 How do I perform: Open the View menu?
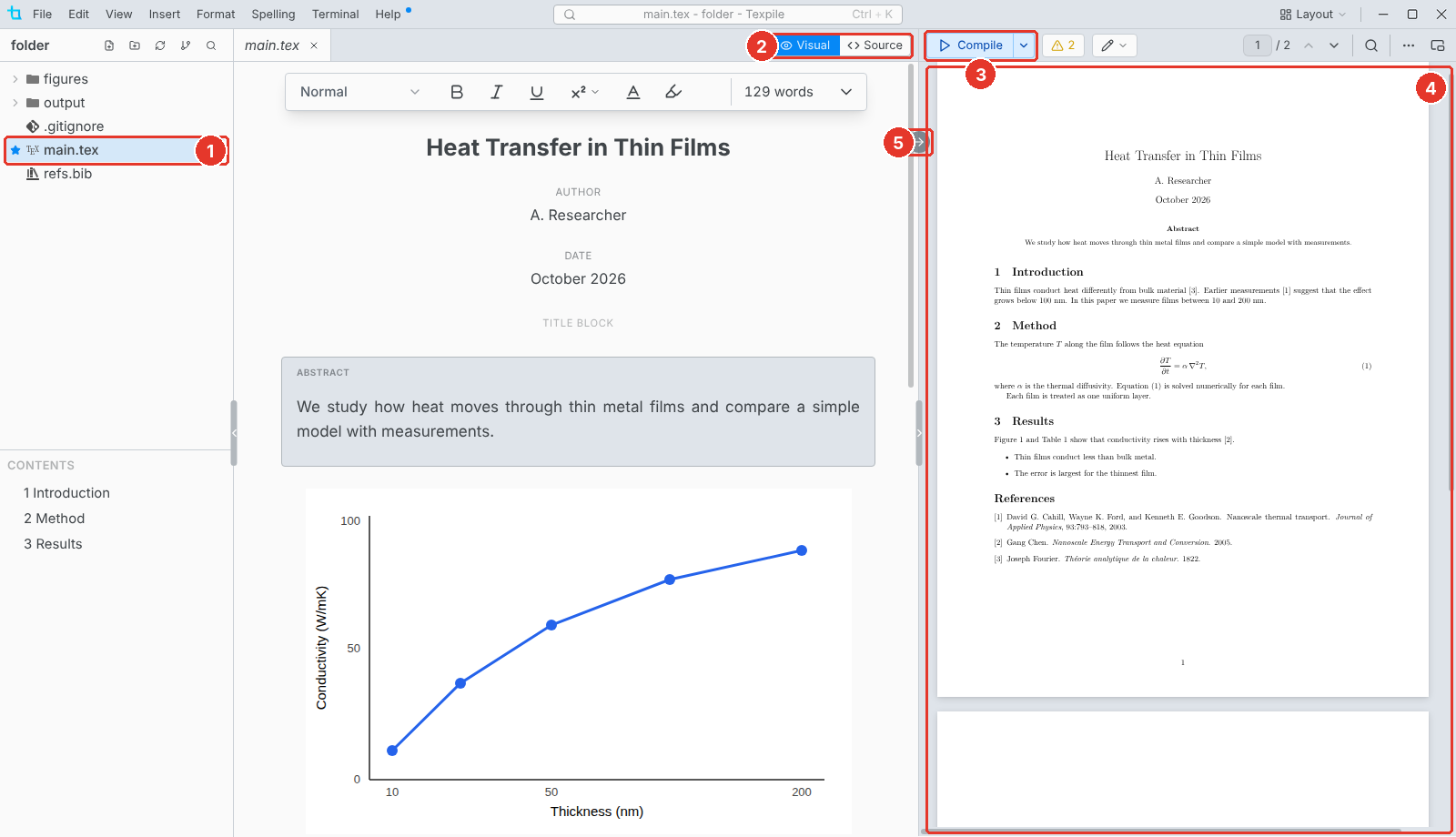pyautogui.click(x=118, y=15)
